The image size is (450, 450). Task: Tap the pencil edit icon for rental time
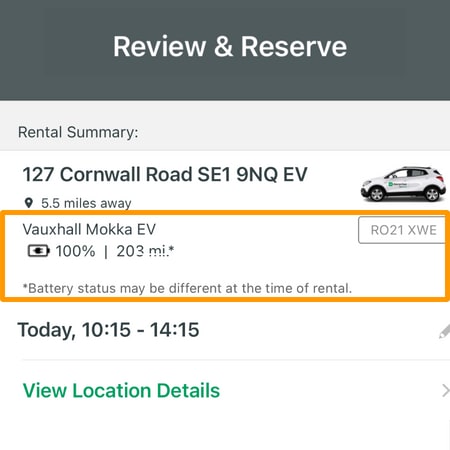point(445,331)
